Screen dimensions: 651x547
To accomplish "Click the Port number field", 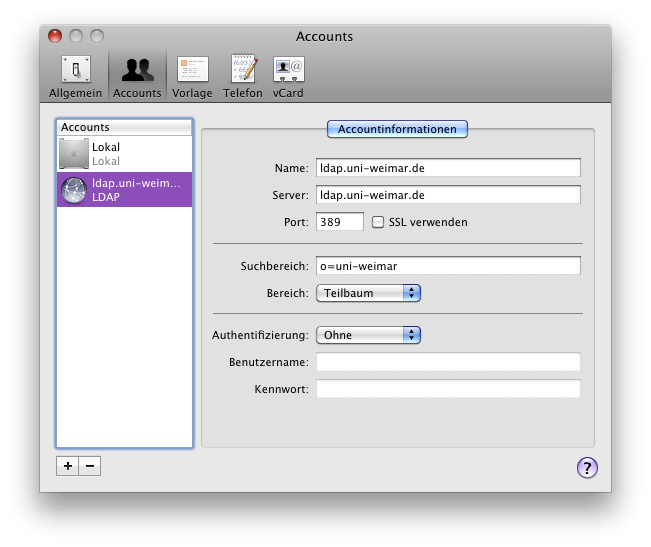I will point(340,222).
